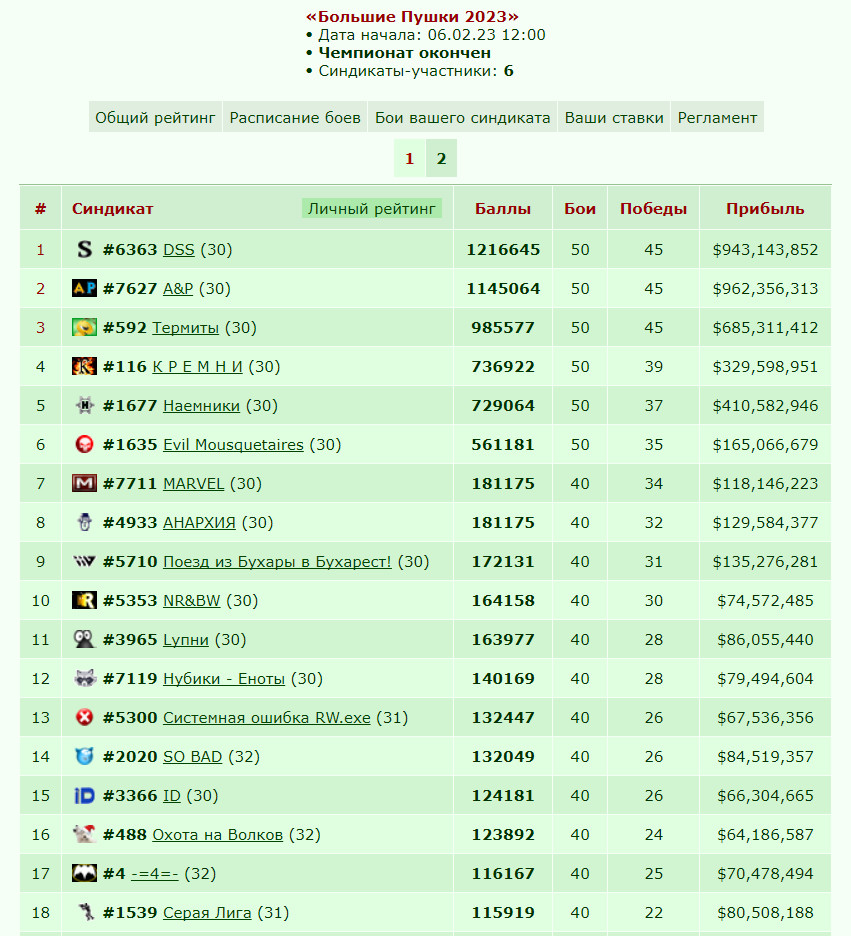Click the SO BAD blue devil icon

click(x=84, y=756)
